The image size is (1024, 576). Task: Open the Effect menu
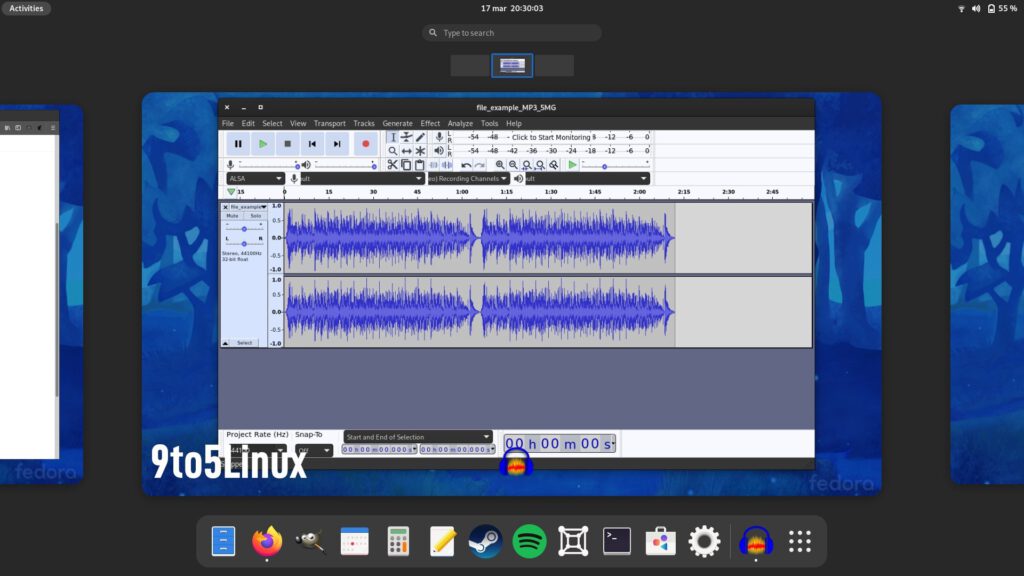(x=430, y=123)
